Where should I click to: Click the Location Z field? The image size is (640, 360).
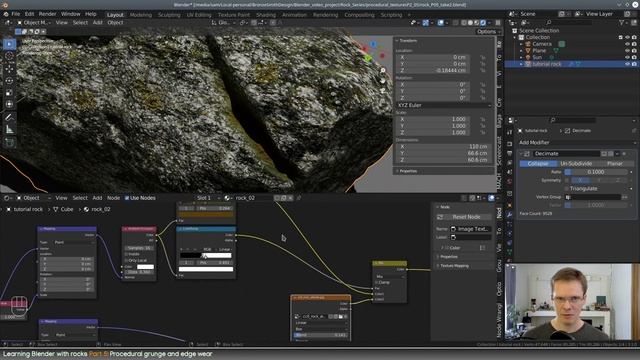point(433,70)
